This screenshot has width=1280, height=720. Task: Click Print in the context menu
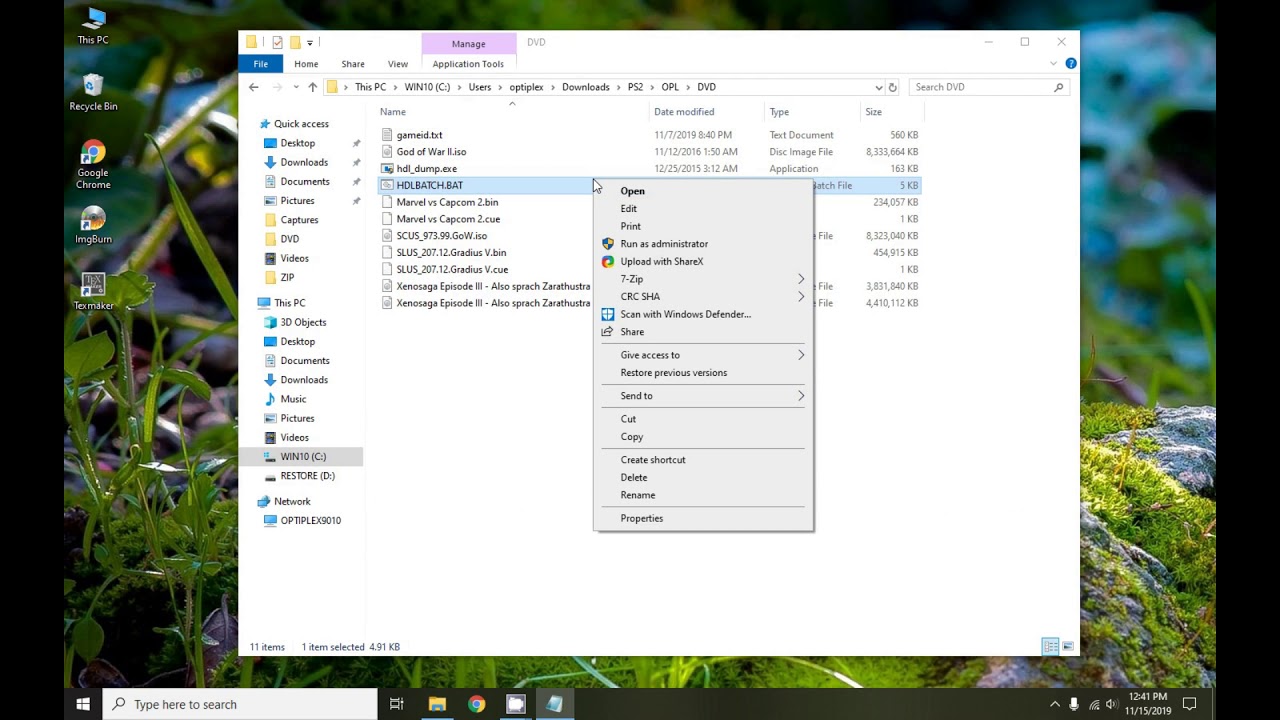(703, 227)
